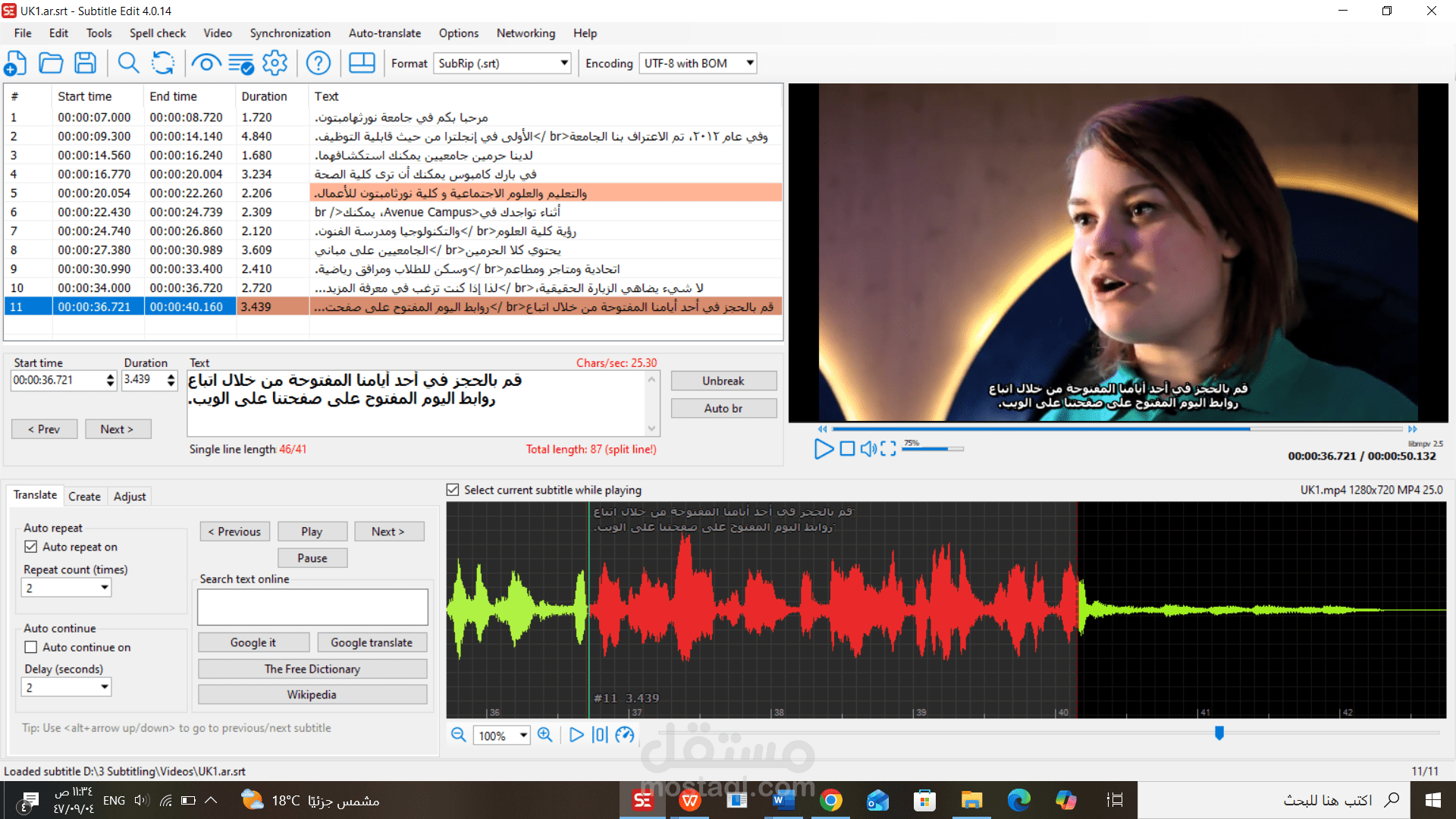This screenshot has height=819, width=1456.
Task: Uncheck Select current subtitle while playing
Action: 452,489
